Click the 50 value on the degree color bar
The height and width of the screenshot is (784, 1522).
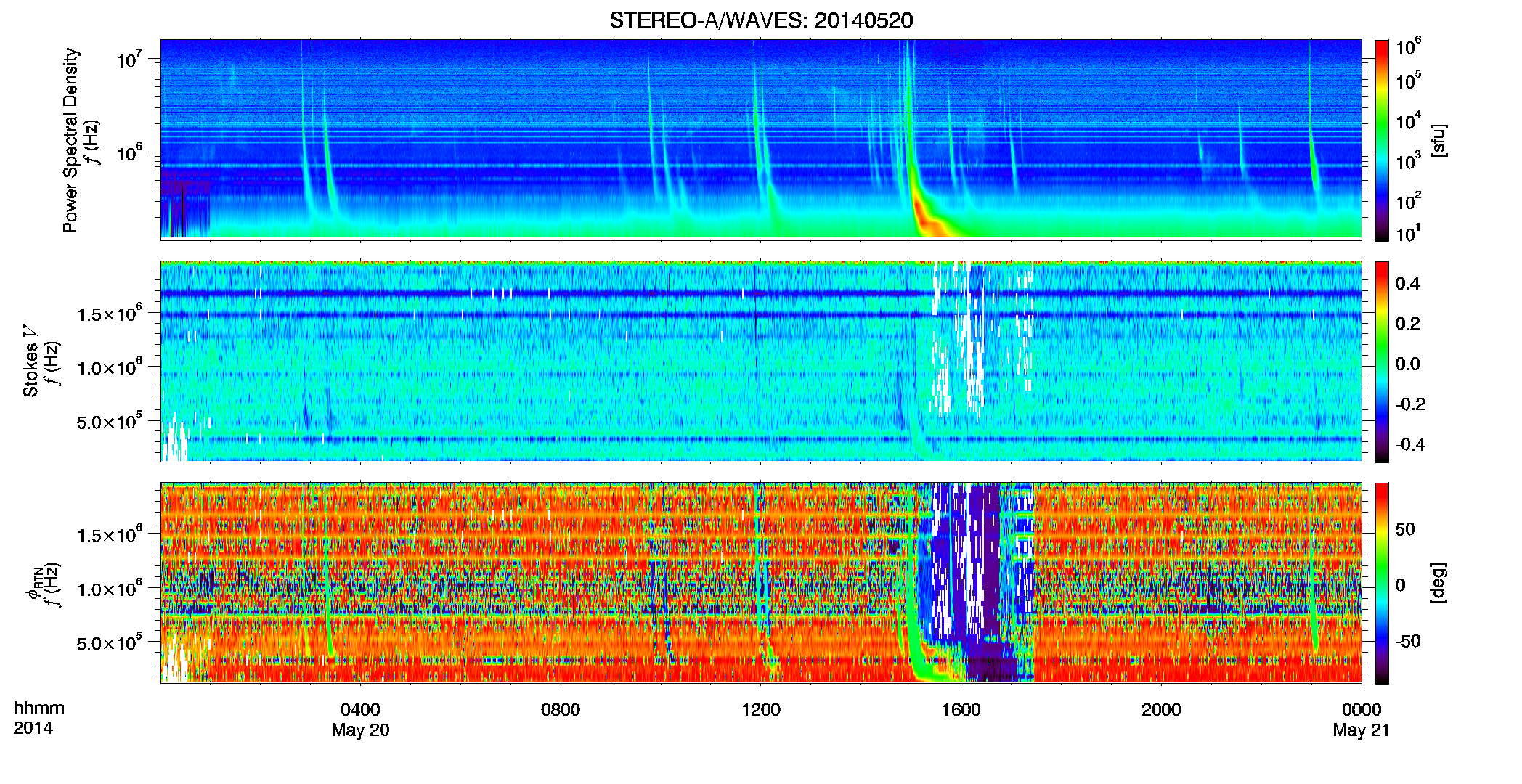1405,529
